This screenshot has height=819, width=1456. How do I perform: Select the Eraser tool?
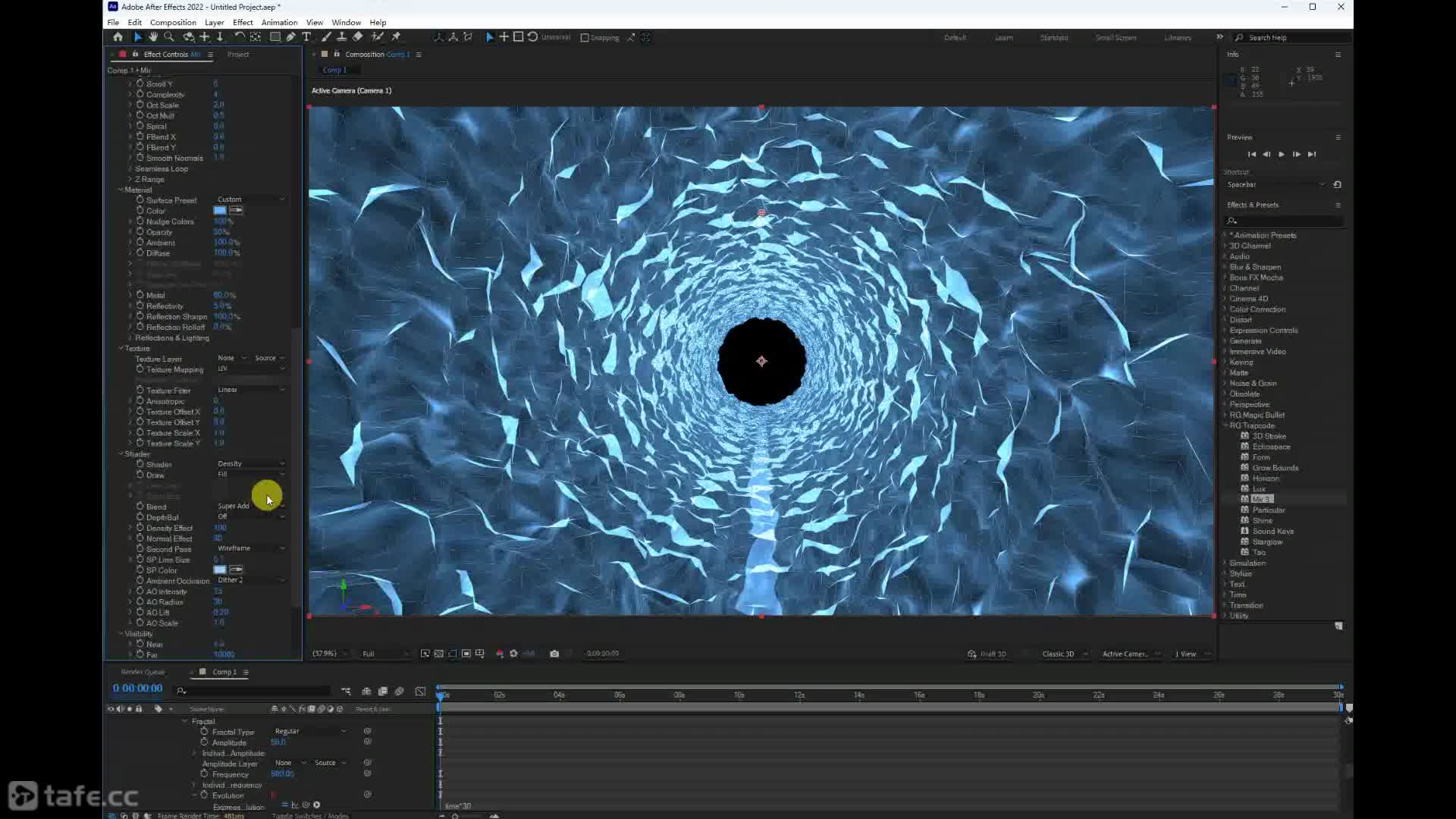(x=358, y=36)
